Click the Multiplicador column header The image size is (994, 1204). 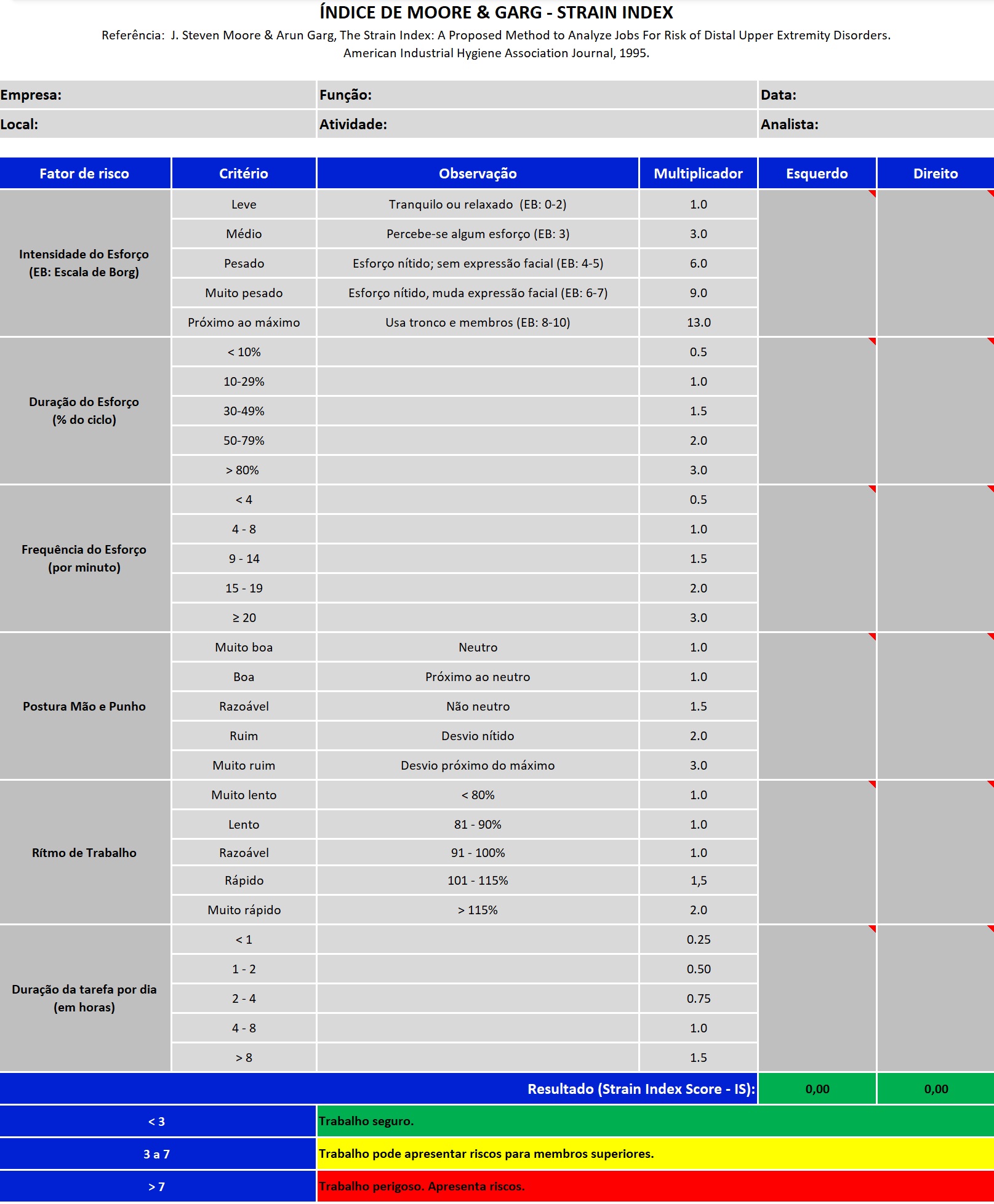tap(698, 173)
